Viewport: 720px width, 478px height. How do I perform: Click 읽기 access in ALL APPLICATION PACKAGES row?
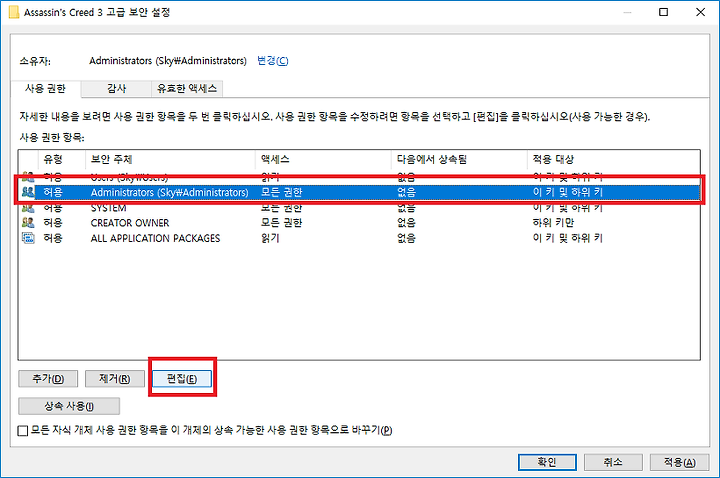[x=270, y=238]
